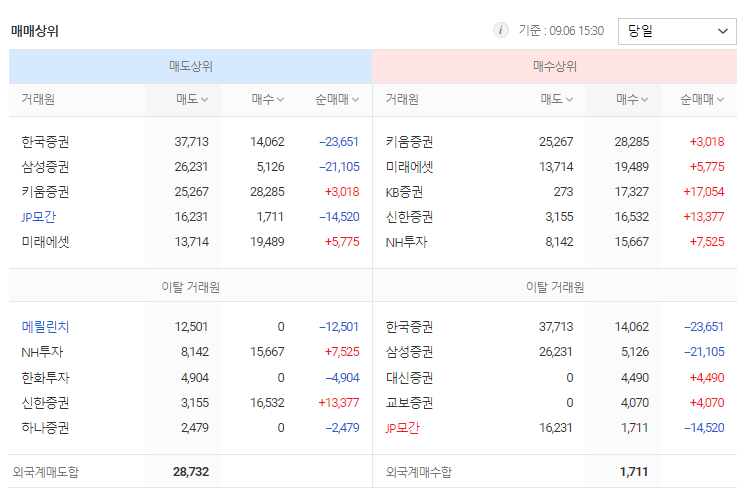Click net value +17,054 for KB증권
Viewport: 749px width, 495px height.
[704, 192]
